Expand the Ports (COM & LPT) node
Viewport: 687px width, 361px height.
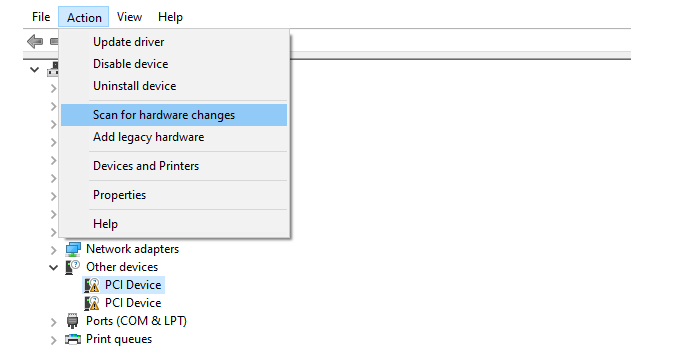(53, 322)
